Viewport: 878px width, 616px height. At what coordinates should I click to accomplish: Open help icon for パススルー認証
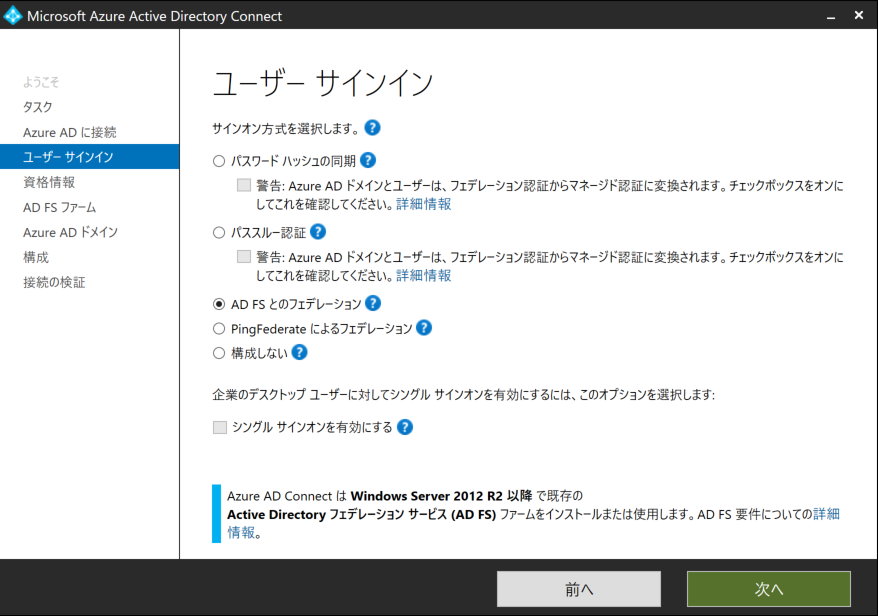[x=318, y=232]
